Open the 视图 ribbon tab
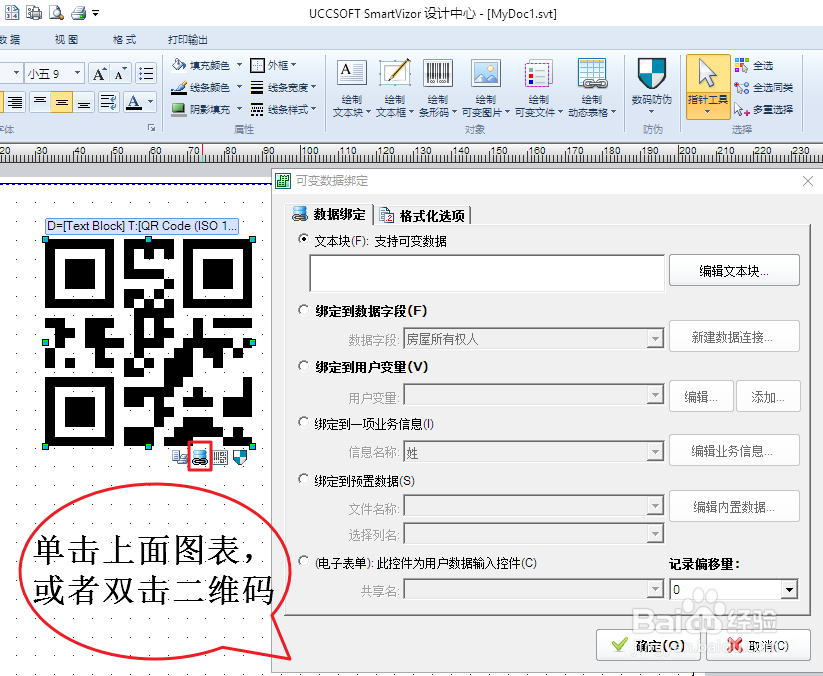The width and height of the screenshot is (823, 676). 66,39
